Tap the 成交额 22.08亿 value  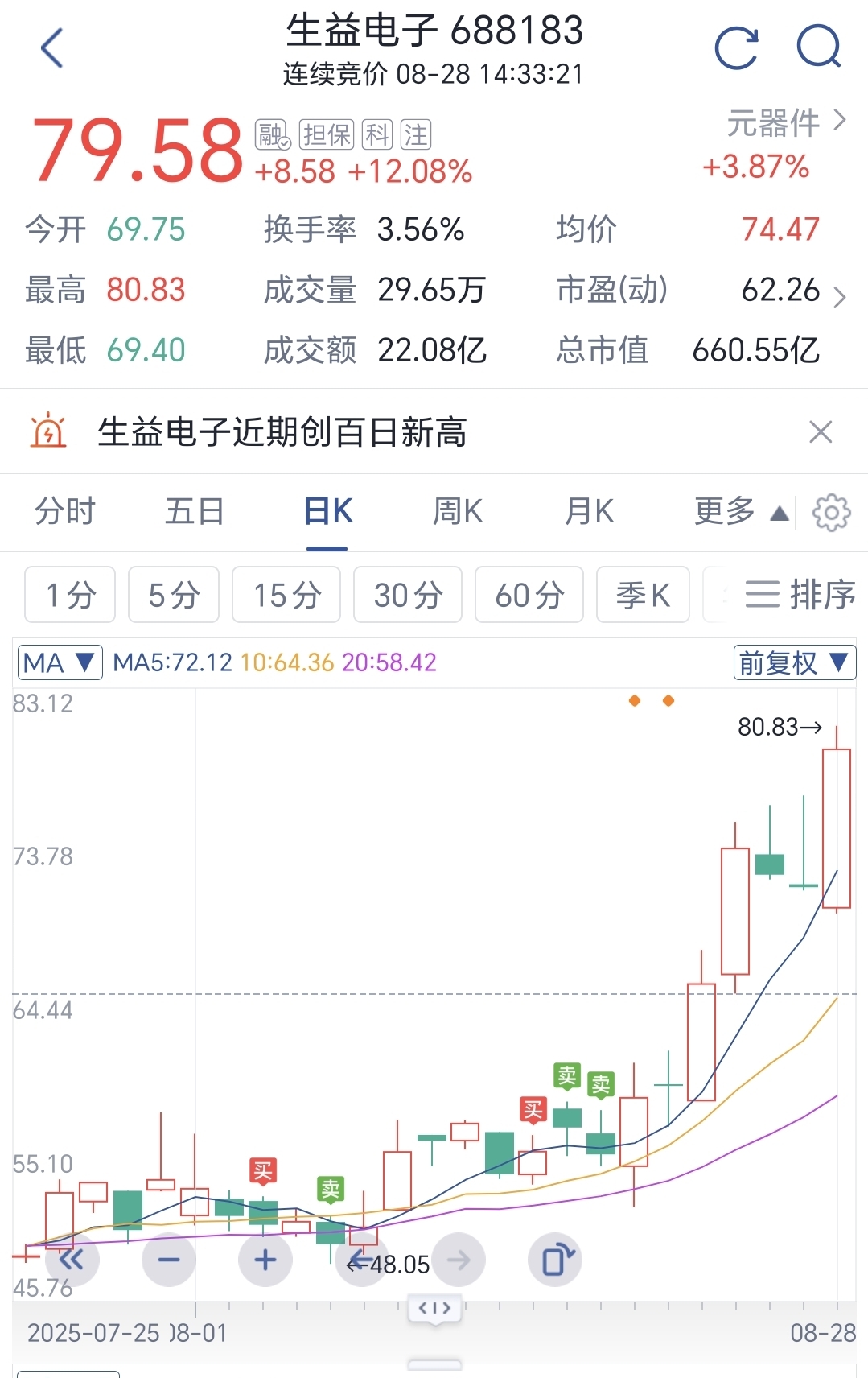[x=432, y=350]
